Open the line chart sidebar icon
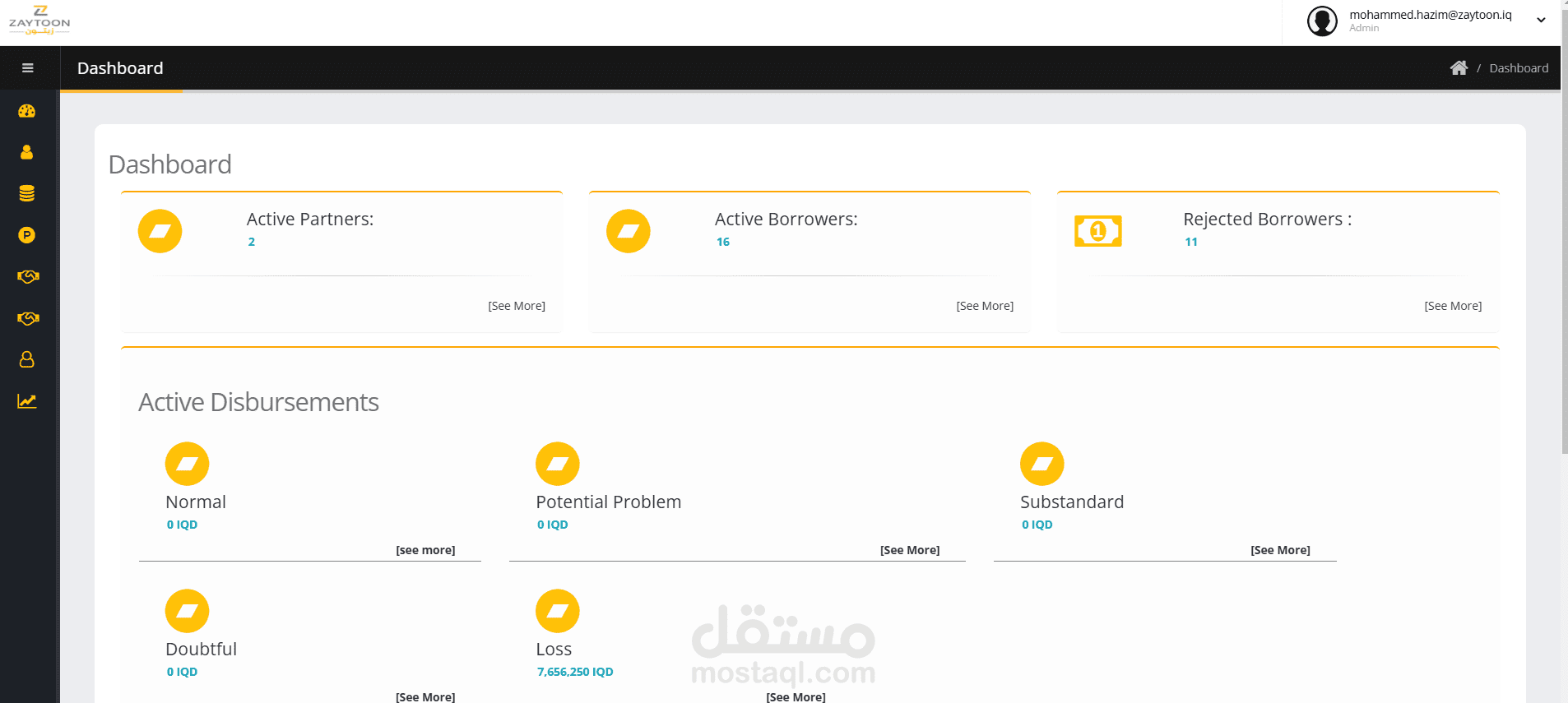Image resolution: width=1568 pixels, height=703 pixels. point(27,401)
